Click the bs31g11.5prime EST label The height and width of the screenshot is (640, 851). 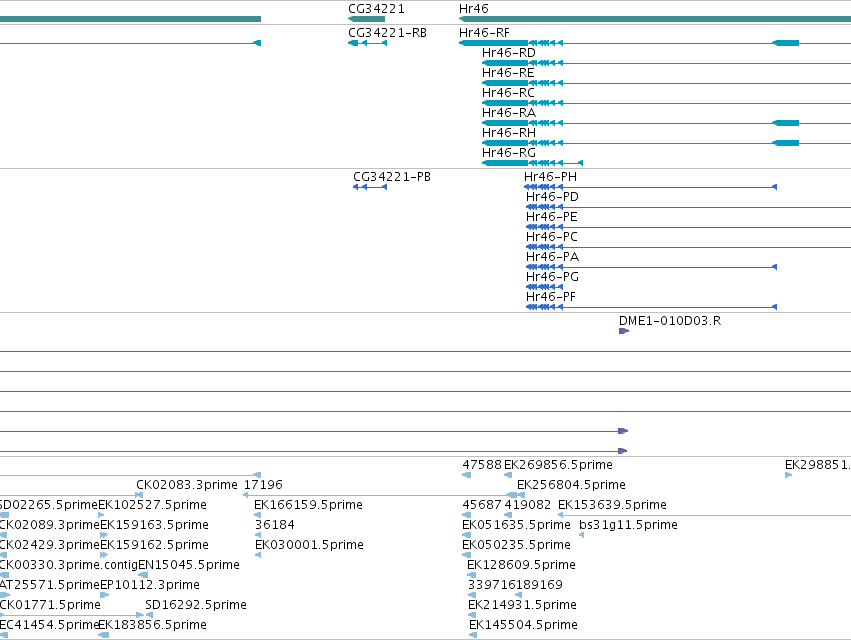coord(628,525)
